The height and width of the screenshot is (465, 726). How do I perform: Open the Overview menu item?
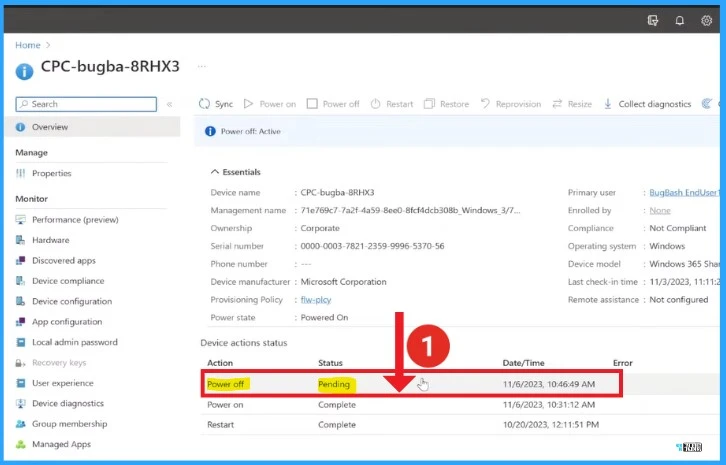pos(92,127)
